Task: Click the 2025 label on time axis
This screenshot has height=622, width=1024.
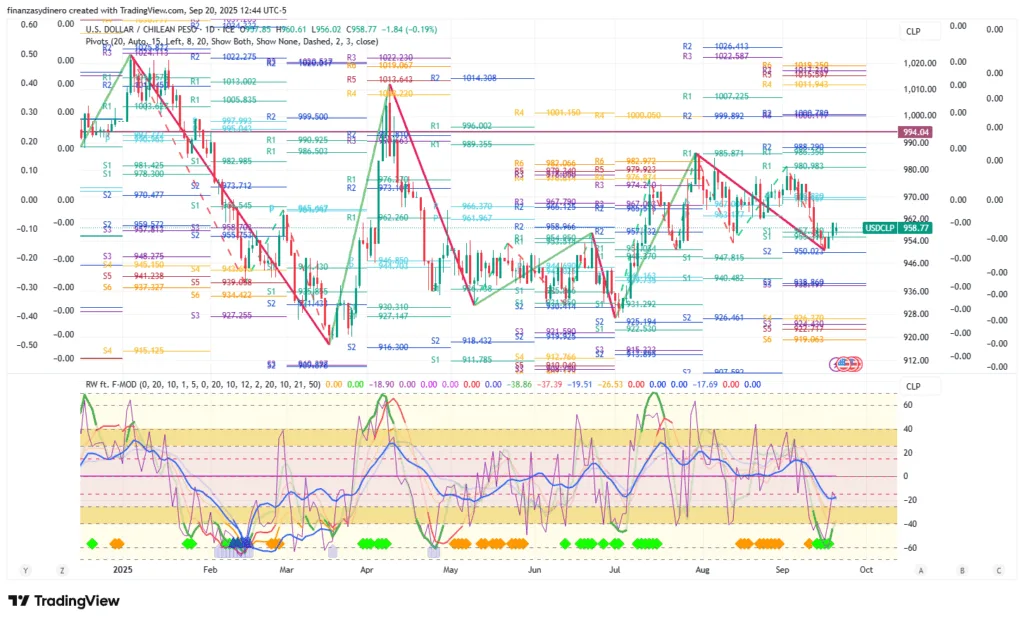Action: point(122,570)
